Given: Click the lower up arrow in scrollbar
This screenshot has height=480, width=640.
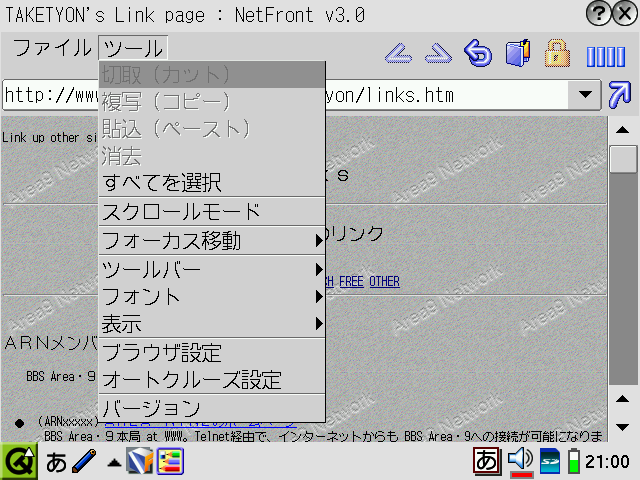Looking at the screenshot, I should click(x=622, y=399).
